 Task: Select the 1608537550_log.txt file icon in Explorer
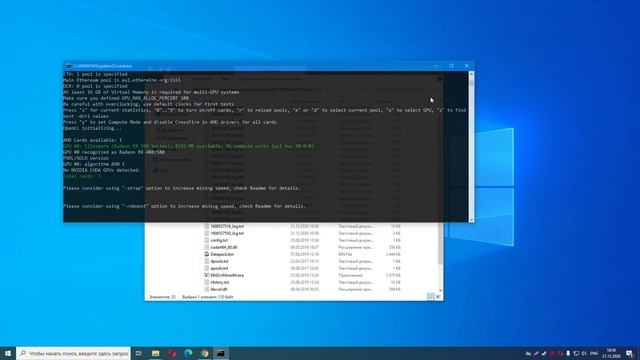tap(207, 233)
